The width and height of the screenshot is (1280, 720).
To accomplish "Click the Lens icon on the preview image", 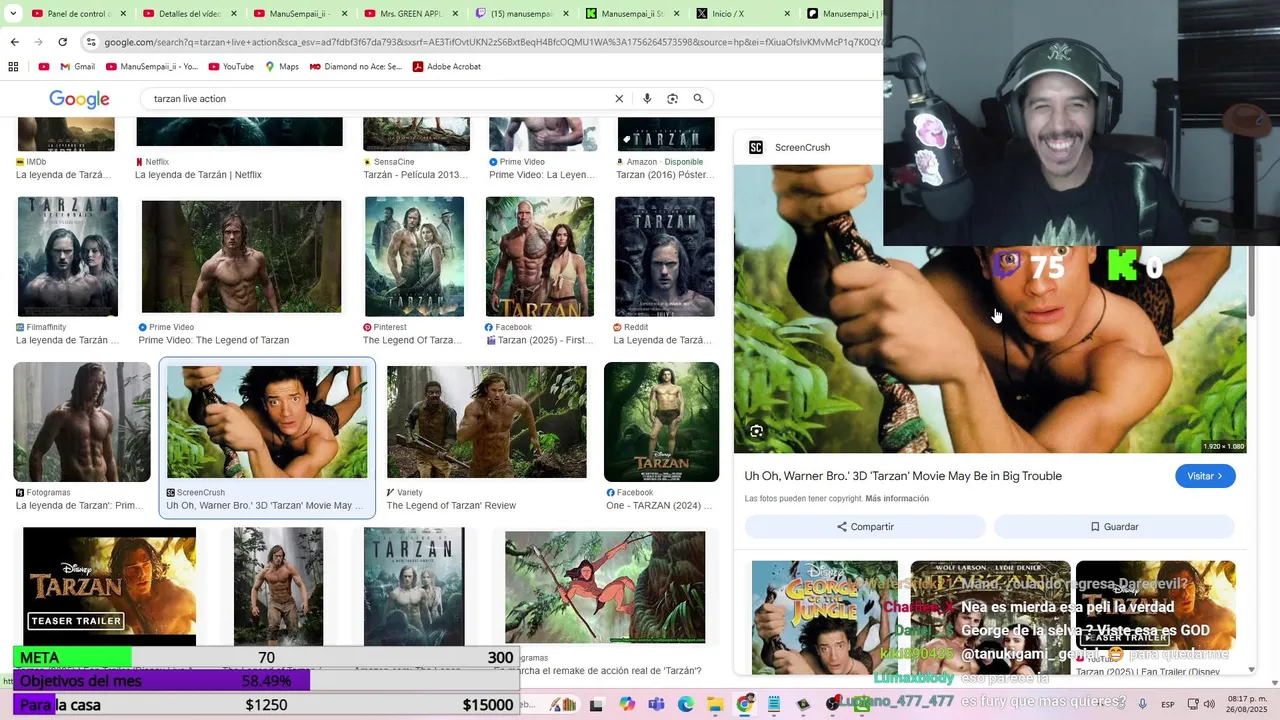I will [757, 431].
